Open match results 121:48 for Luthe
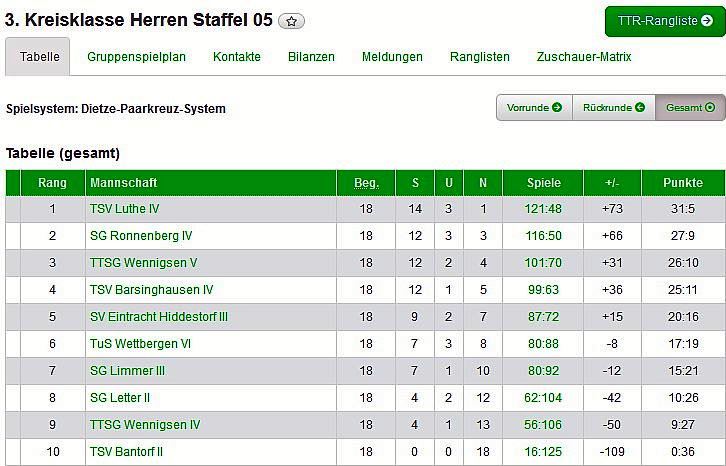Viewport: 726px width, 466px height. pos(544,209)
